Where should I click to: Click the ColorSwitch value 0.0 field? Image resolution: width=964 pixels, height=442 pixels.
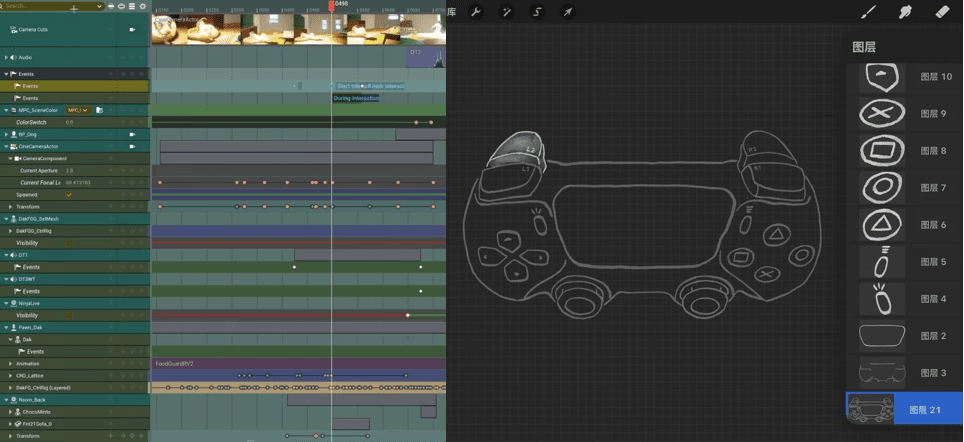[69, 122]
